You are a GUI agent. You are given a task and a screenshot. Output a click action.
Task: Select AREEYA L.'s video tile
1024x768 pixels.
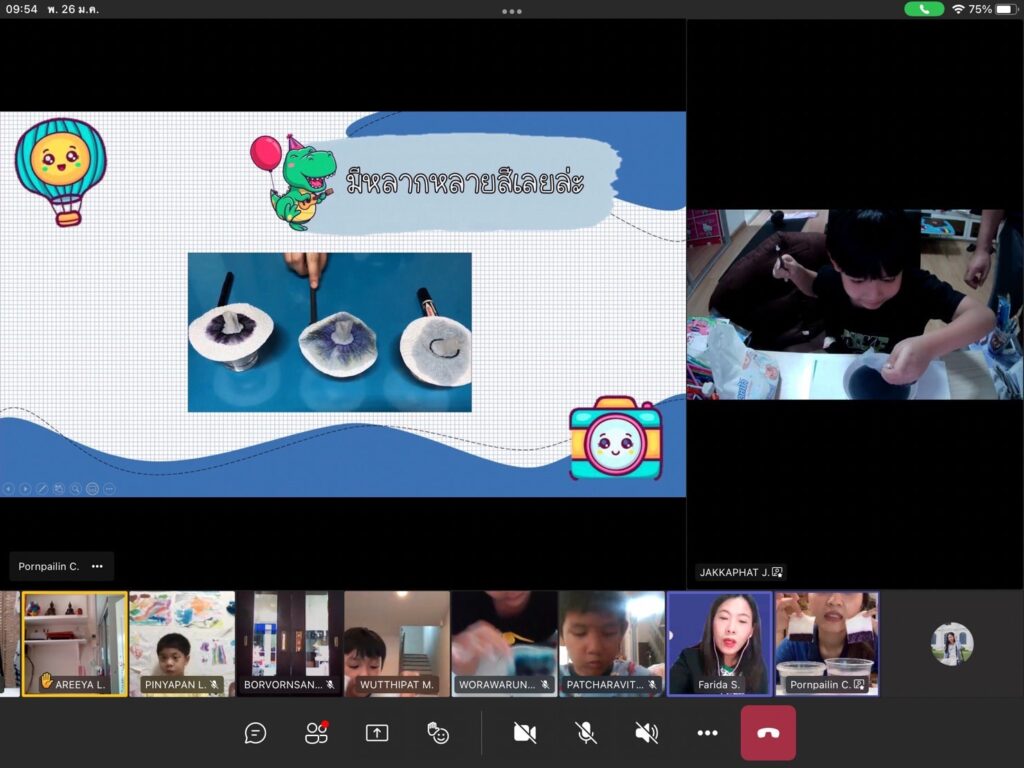(x=75, y=643)
